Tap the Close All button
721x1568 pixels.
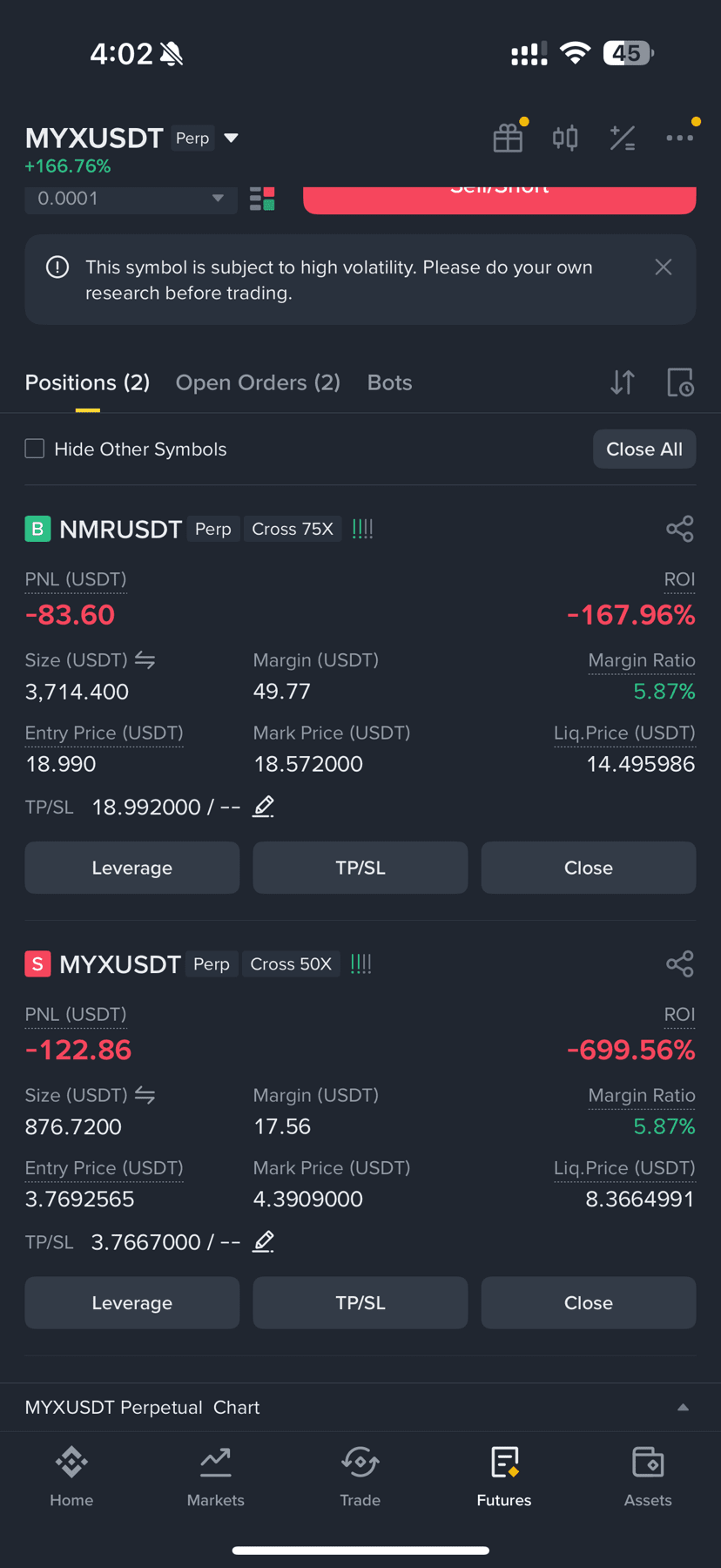pyautogui.click(x=644, y=449)
